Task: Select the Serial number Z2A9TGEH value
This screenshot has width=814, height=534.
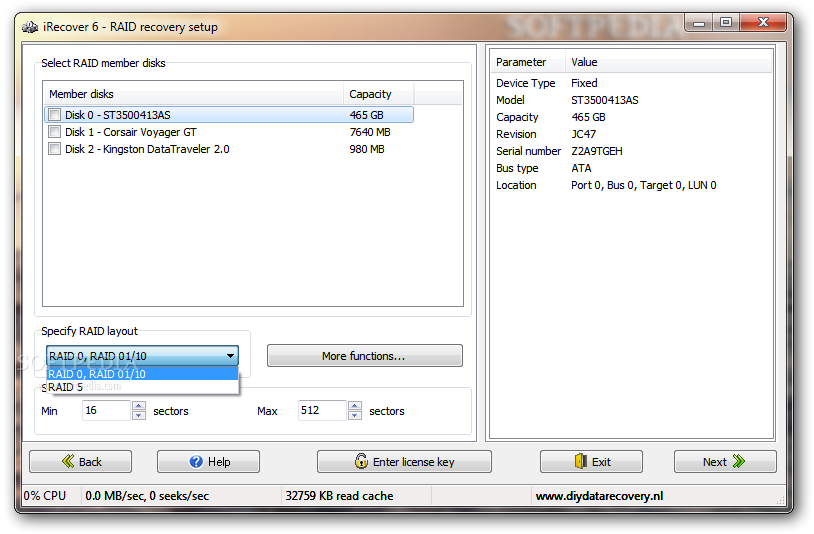Action: 597,151
